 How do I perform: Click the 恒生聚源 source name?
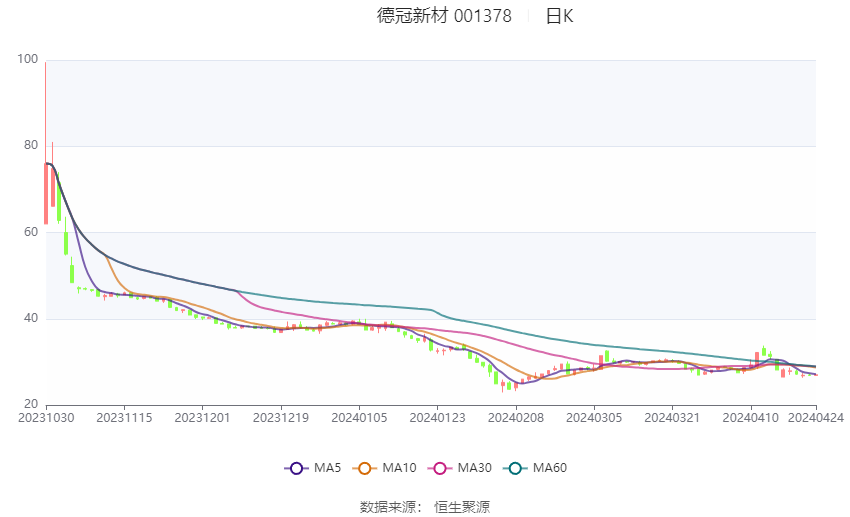462,507
